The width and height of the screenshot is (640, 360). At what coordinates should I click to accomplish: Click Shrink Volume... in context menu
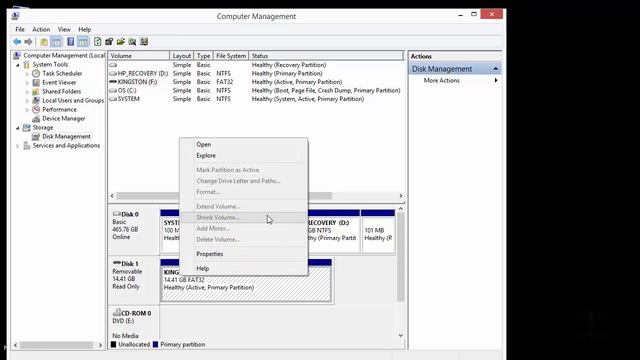coord(244,218)
